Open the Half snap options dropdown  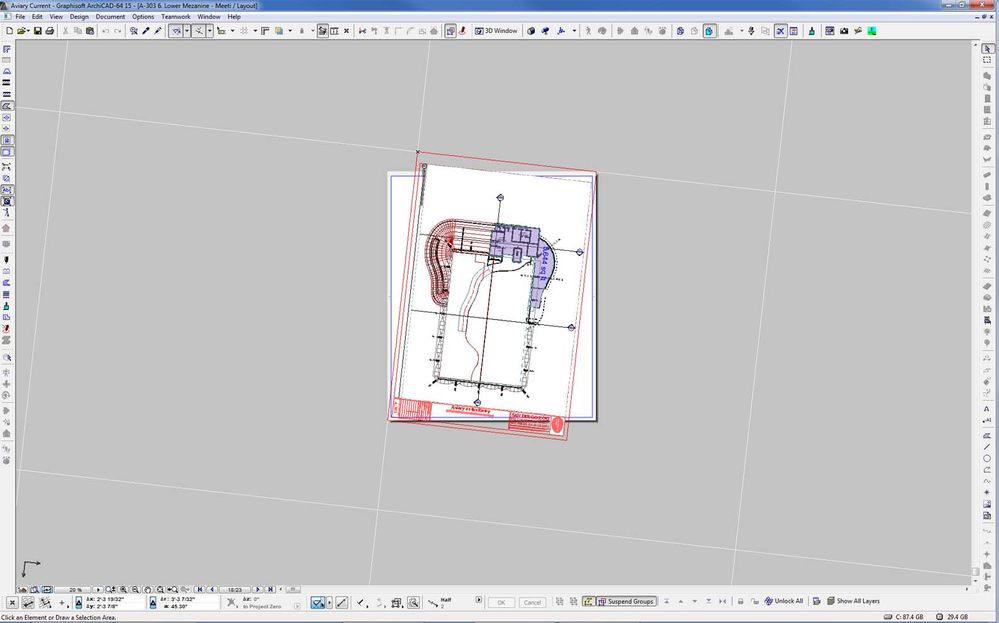pyautogui.click(x=478, y=600)
